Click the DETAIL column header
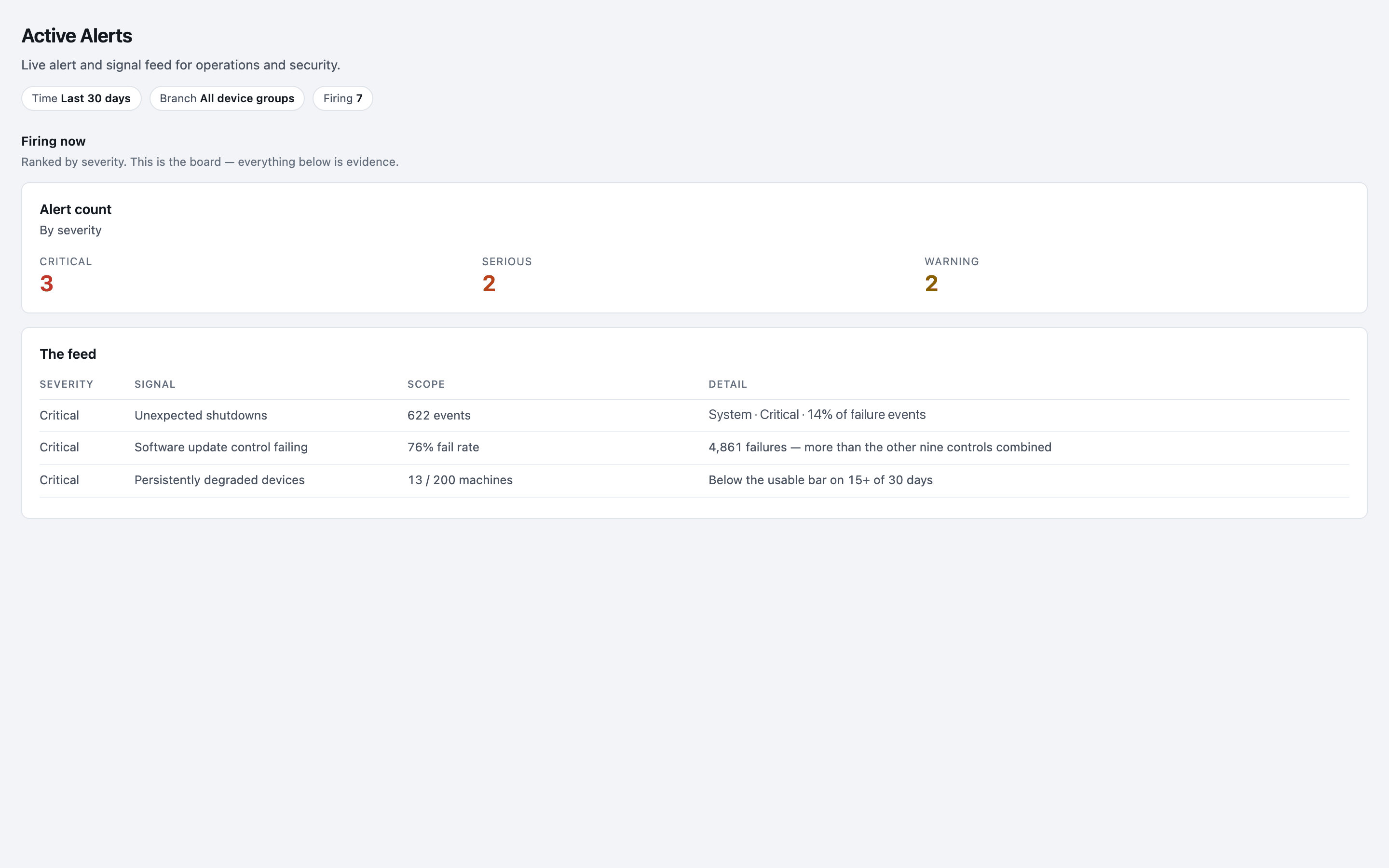 [728, 385]
